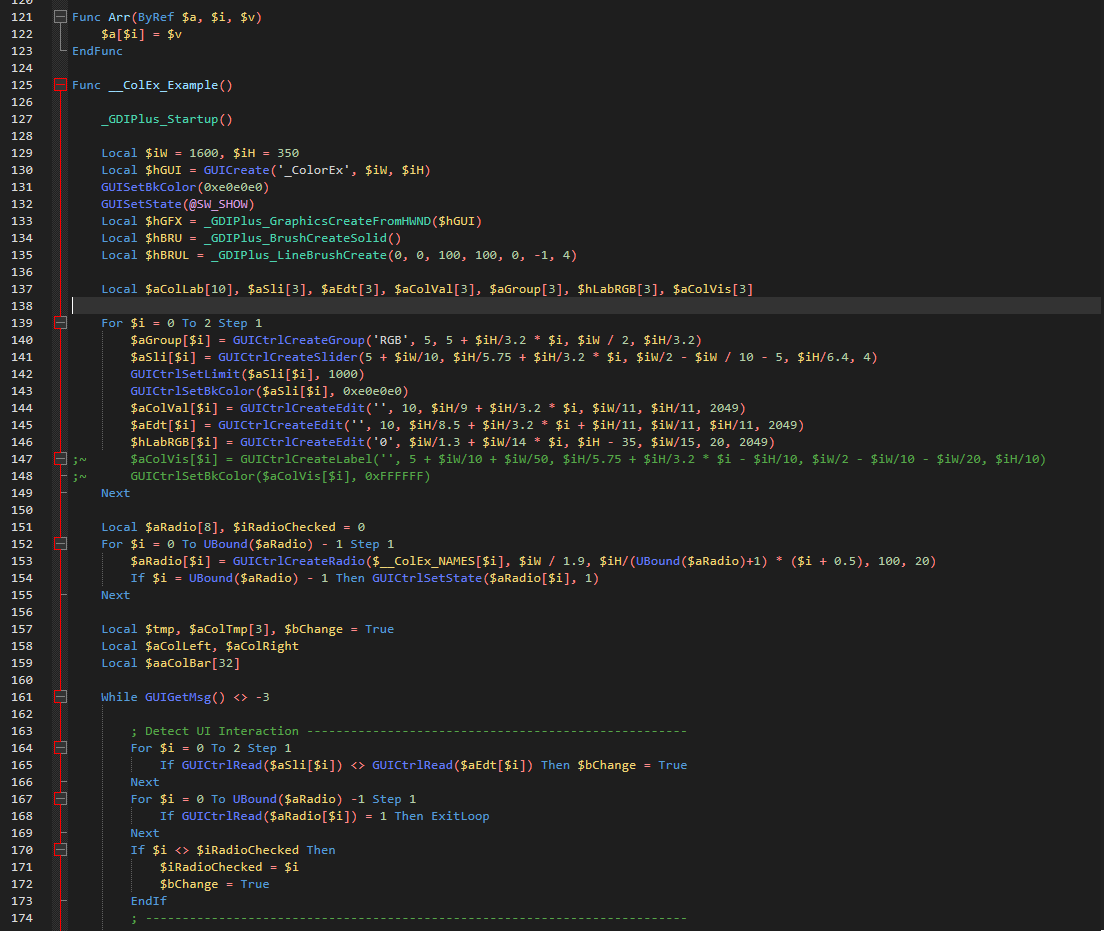Fold the If $i <> $iRadioChecked block
Image resolution: width=1104 pixels, height=931 pixels.
tap(60, 850)
